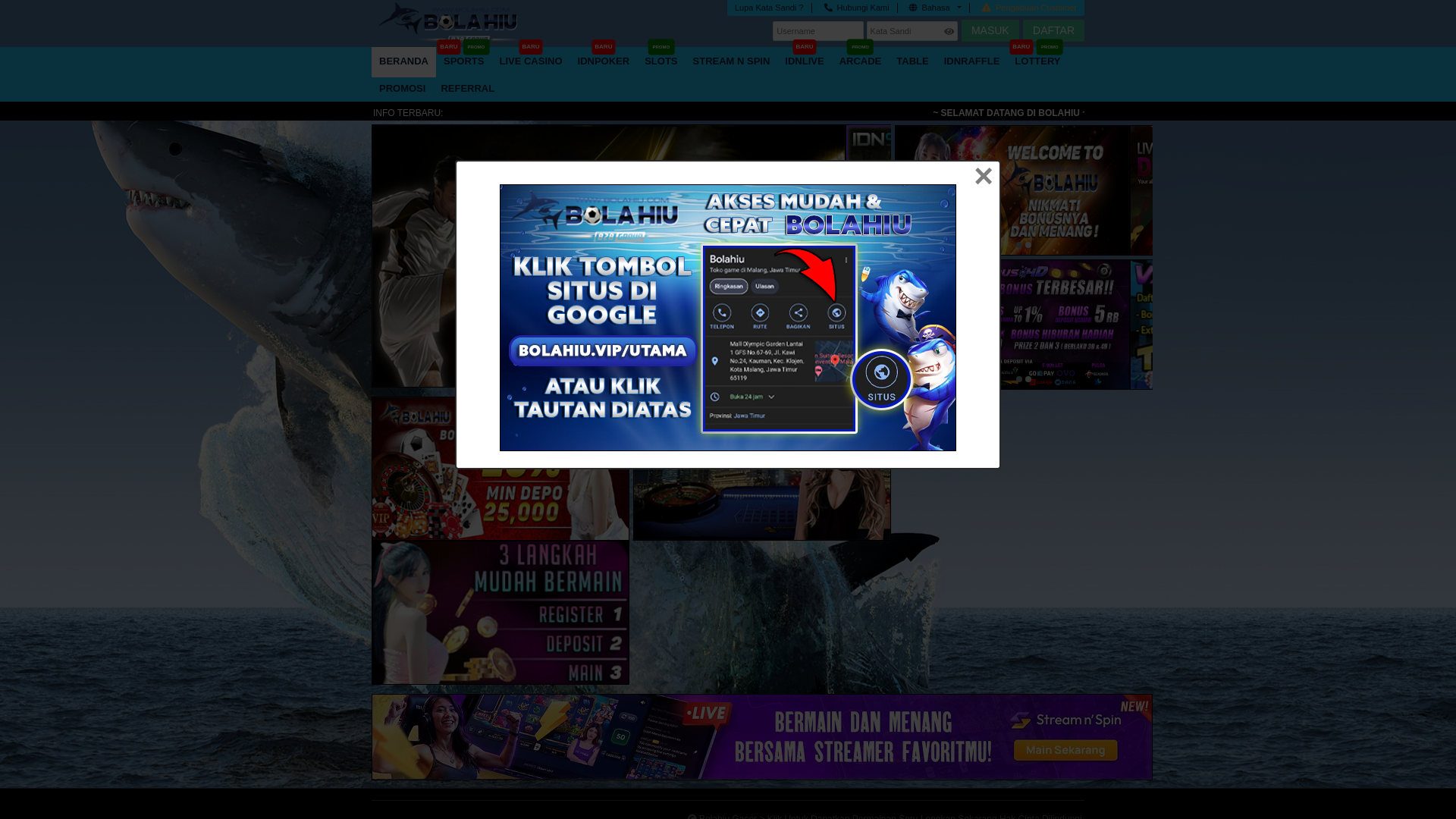Open the Lupa Kata Sandi link
Screen dimensions: 1456x819
(769, 8)
